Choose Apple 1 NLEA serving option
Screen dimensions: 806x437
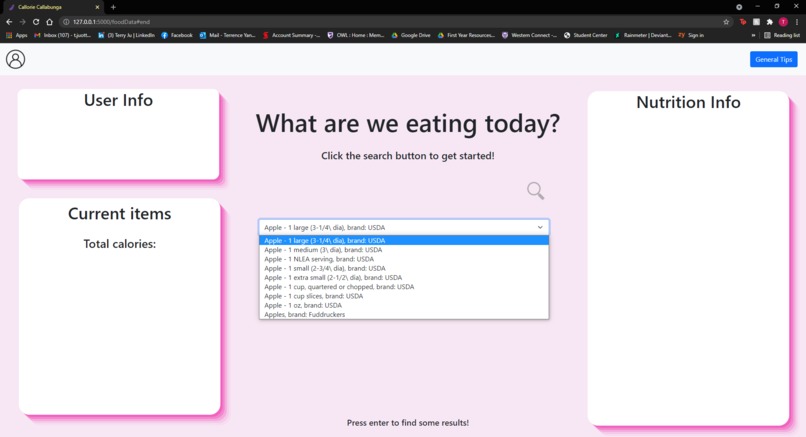(404, 259)
